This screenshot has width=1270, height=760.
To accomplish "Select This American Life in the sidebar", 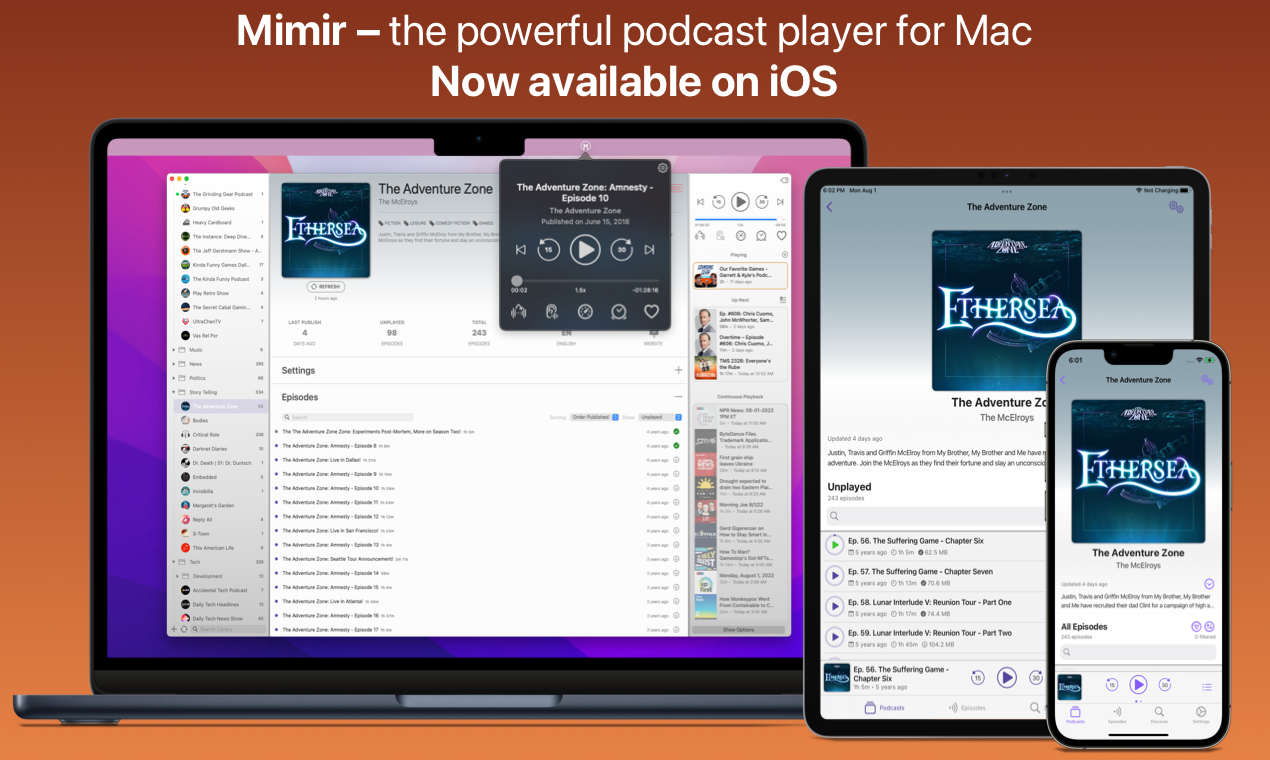I will point(221,548).
